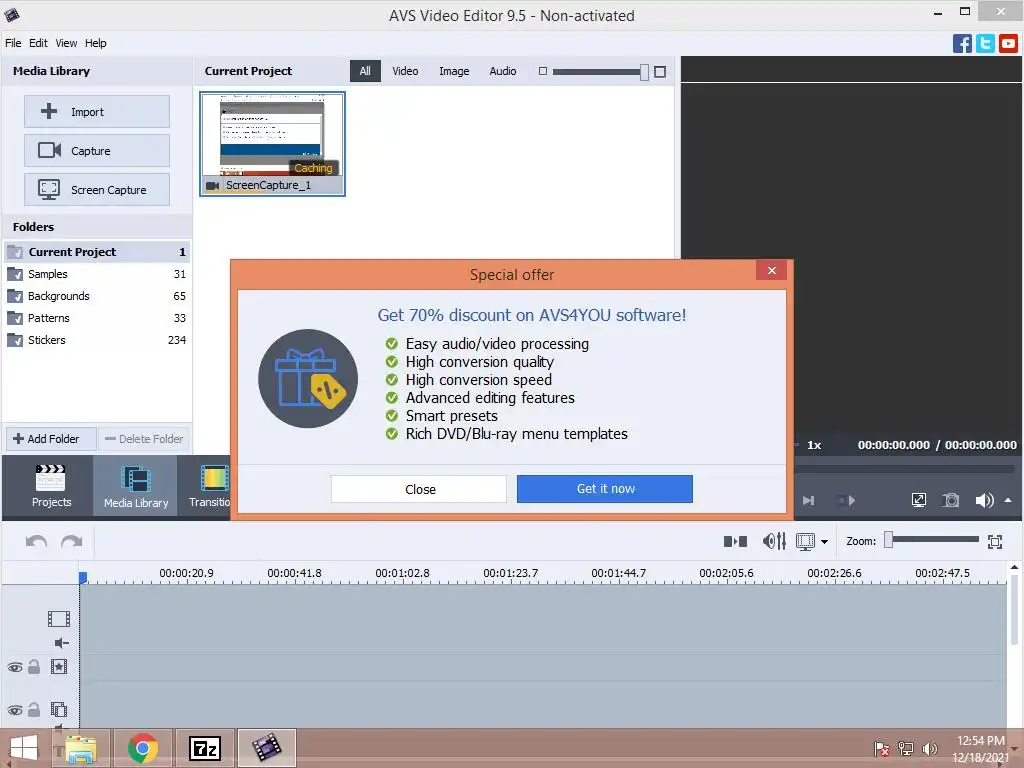
Task: Select the Stickers folder
Action: [x=97, y=340]
